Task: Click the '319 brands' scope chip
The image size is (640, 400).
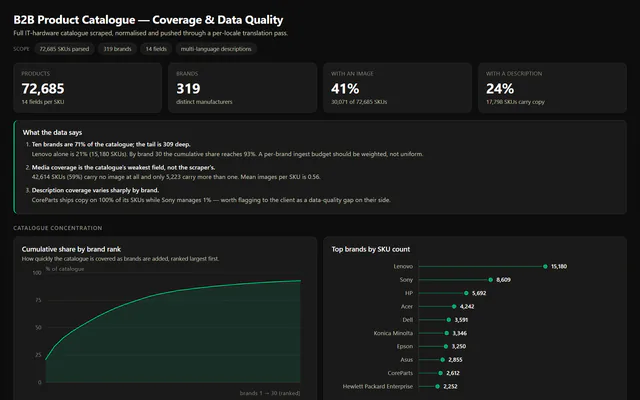Action: 117,49
